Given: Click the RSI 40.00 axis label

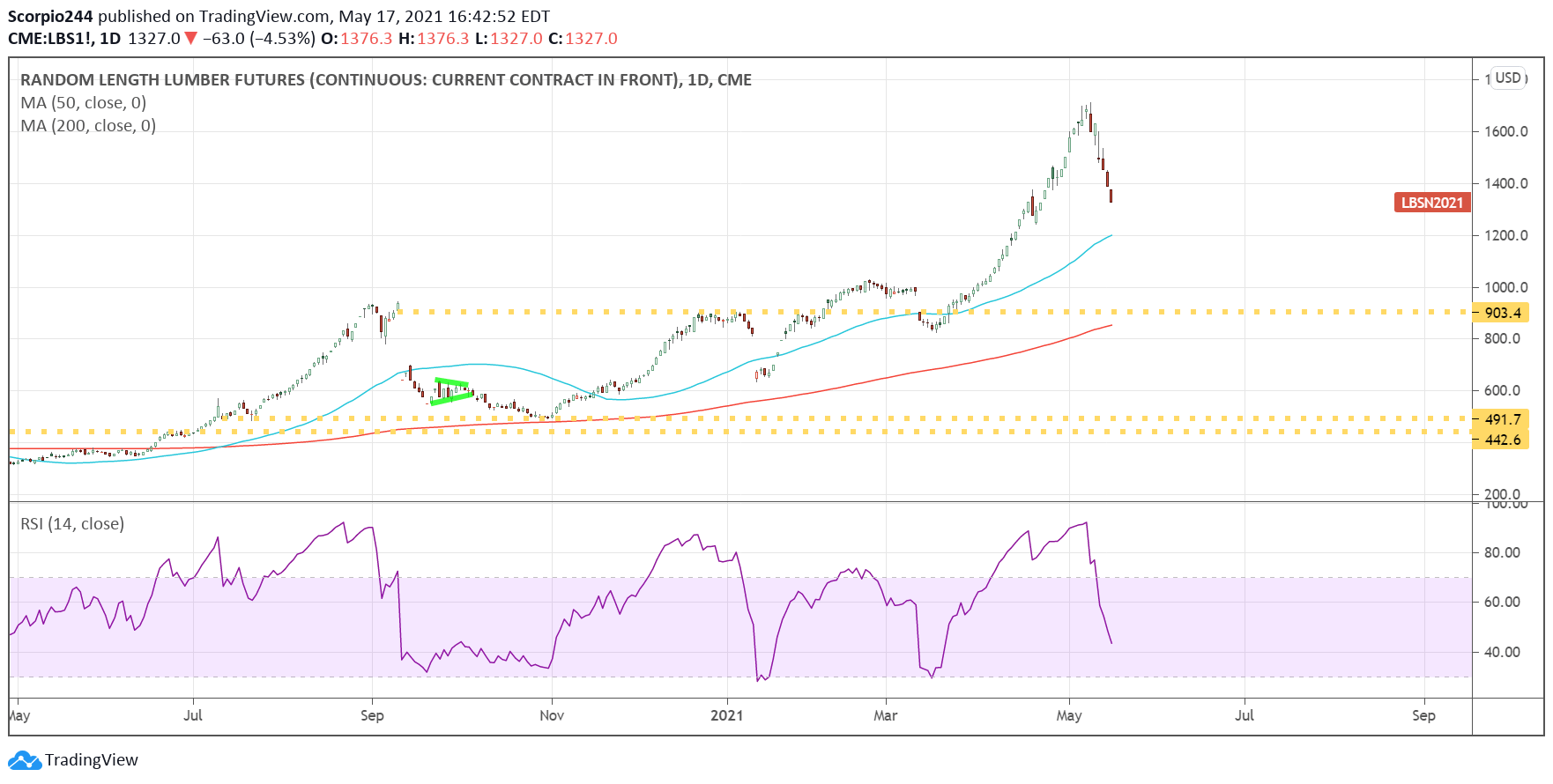Looking at the screenshot, I should tap(1502, 652).
